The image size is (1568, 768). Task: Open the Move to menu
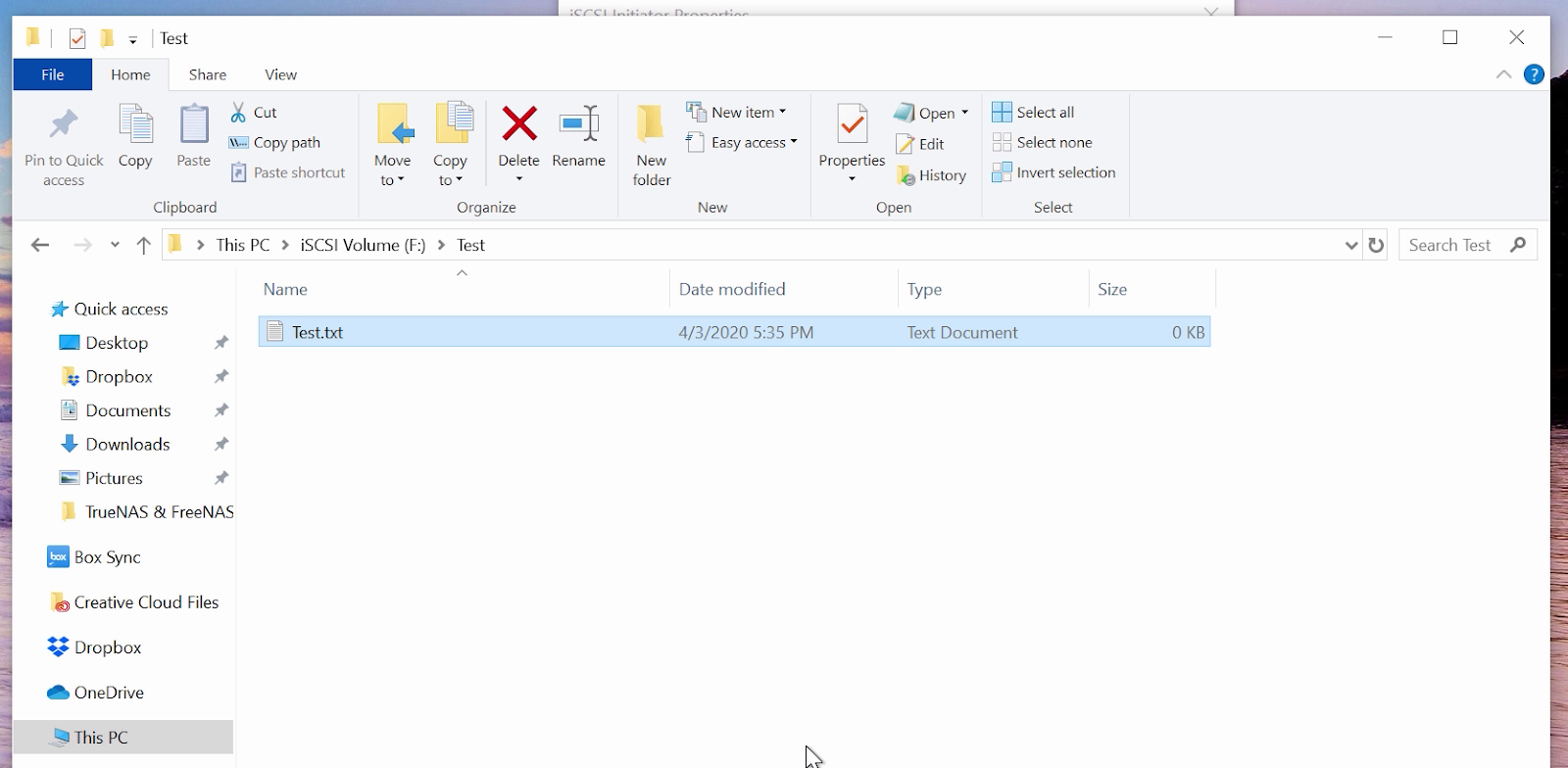[392, 145]
